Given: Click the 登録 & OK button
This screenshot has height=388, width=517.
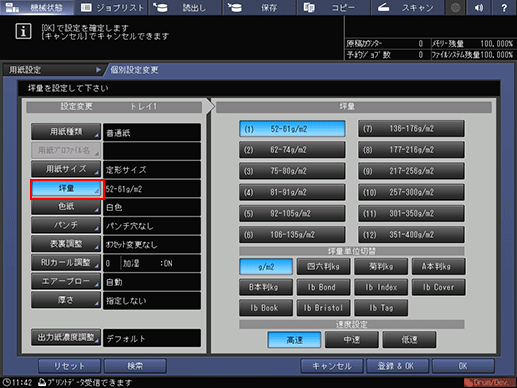Looking at the screenshot, I should click(x=397, y=366).
